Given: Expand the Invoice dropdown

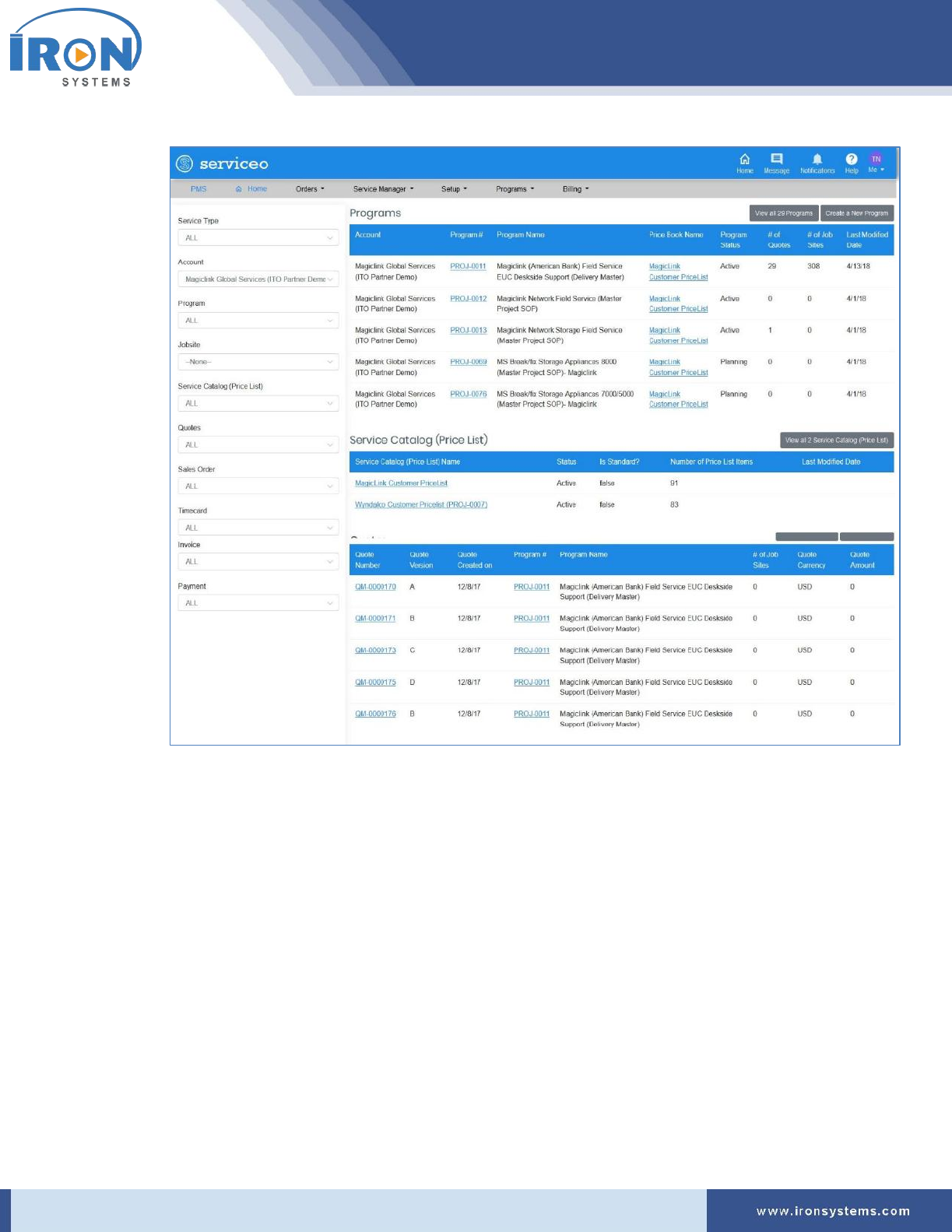Looking at the screenshot, I should (258, 562).
